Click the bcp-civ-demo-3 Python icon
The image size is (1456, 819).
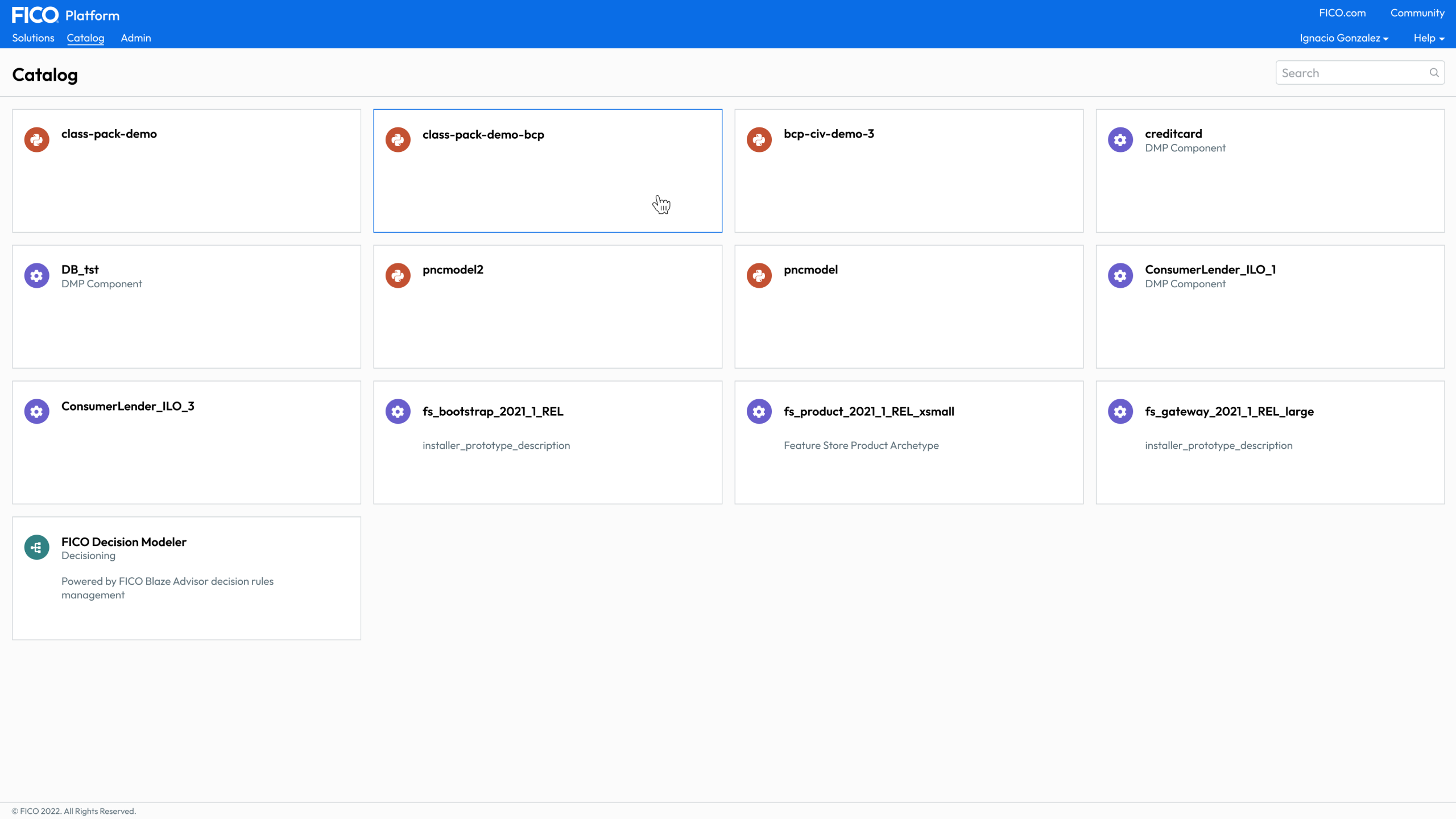coord(759,139)
